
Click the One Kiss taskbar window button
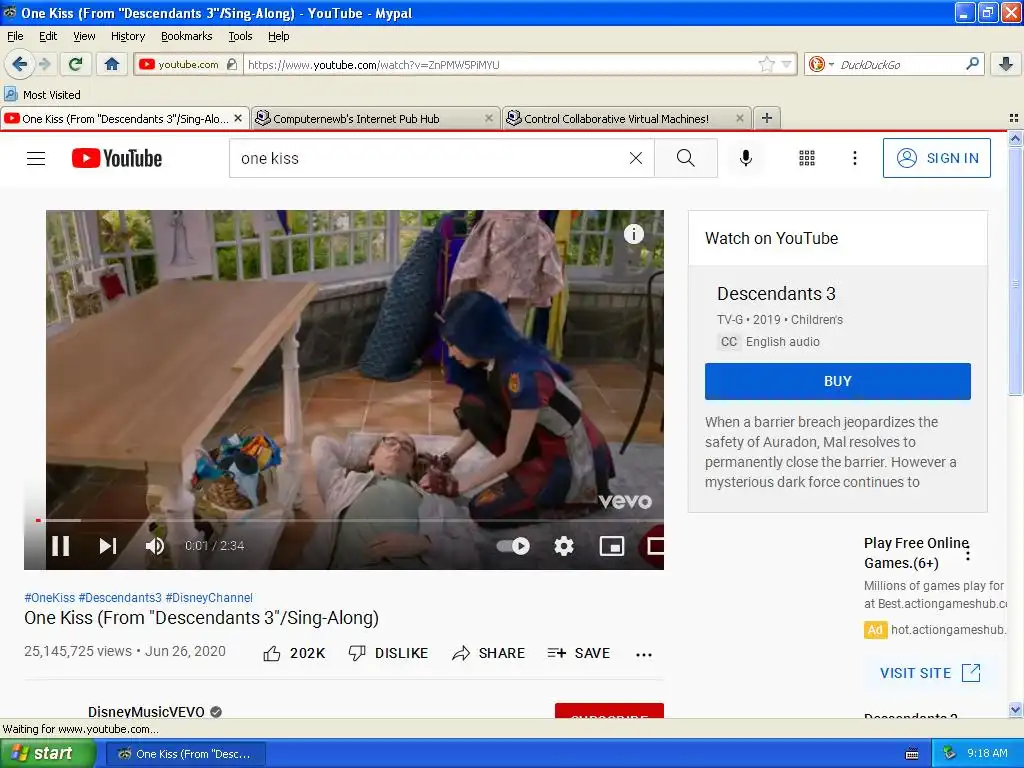(186, 754)
